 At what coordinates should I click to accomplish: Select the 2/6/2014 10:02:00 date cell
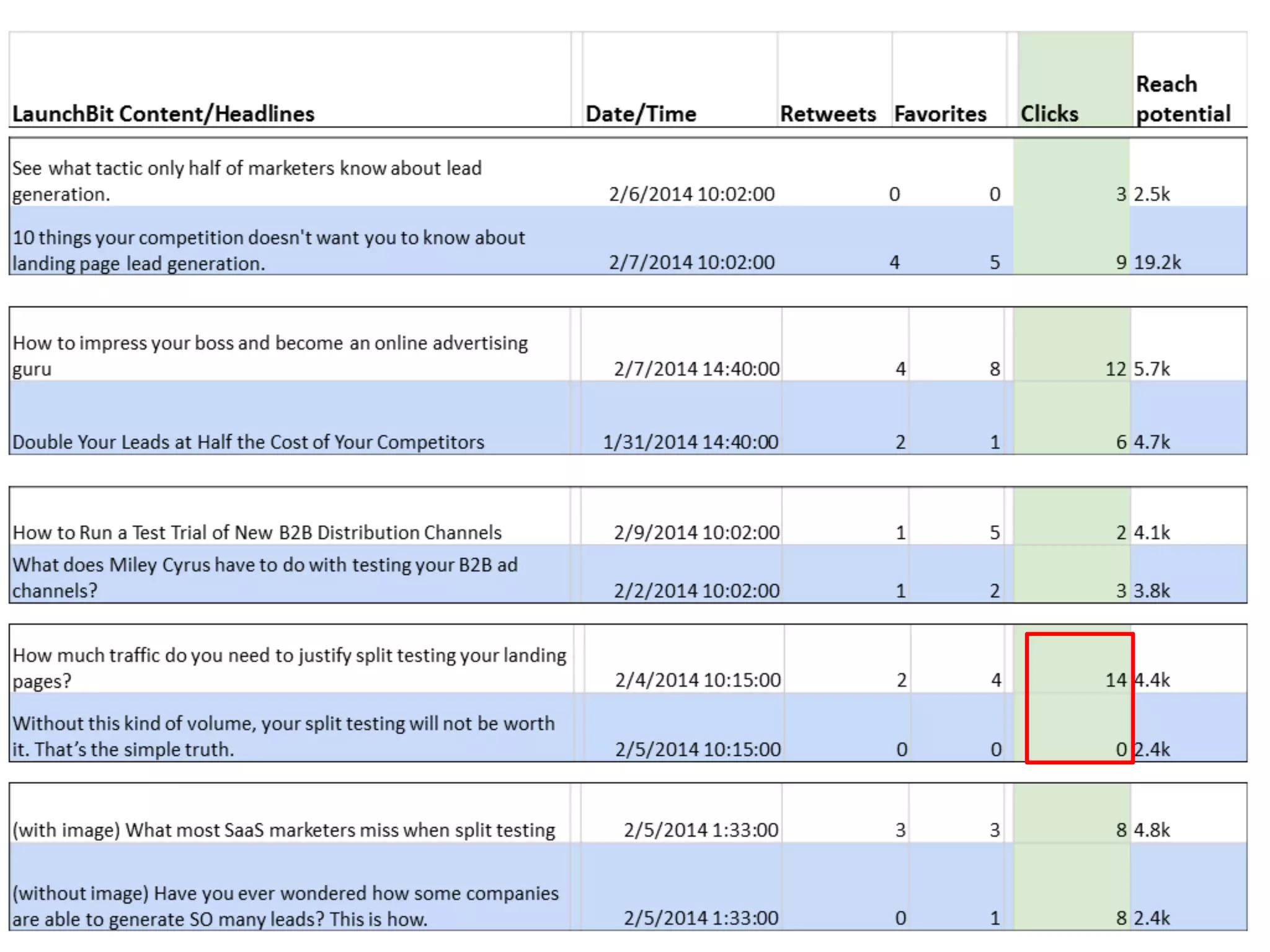point(691,194)
